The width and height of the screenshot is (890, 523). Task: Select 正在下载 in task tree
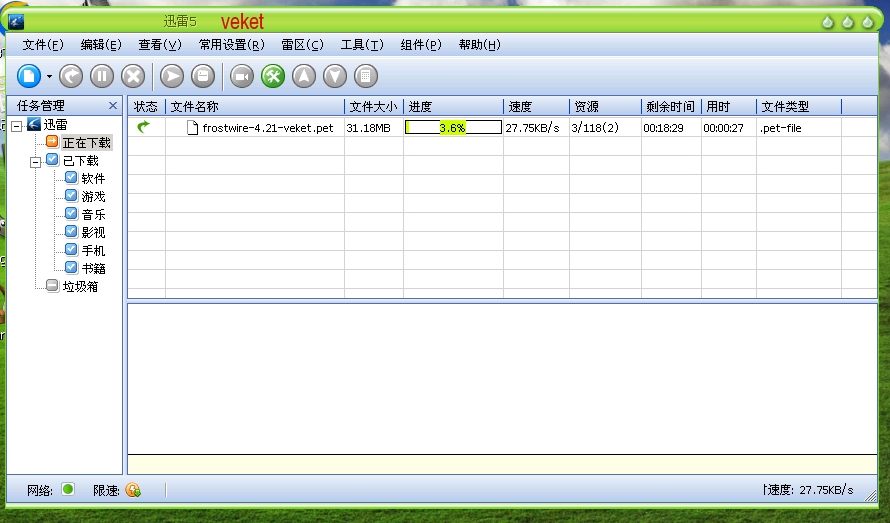(86, 143)
